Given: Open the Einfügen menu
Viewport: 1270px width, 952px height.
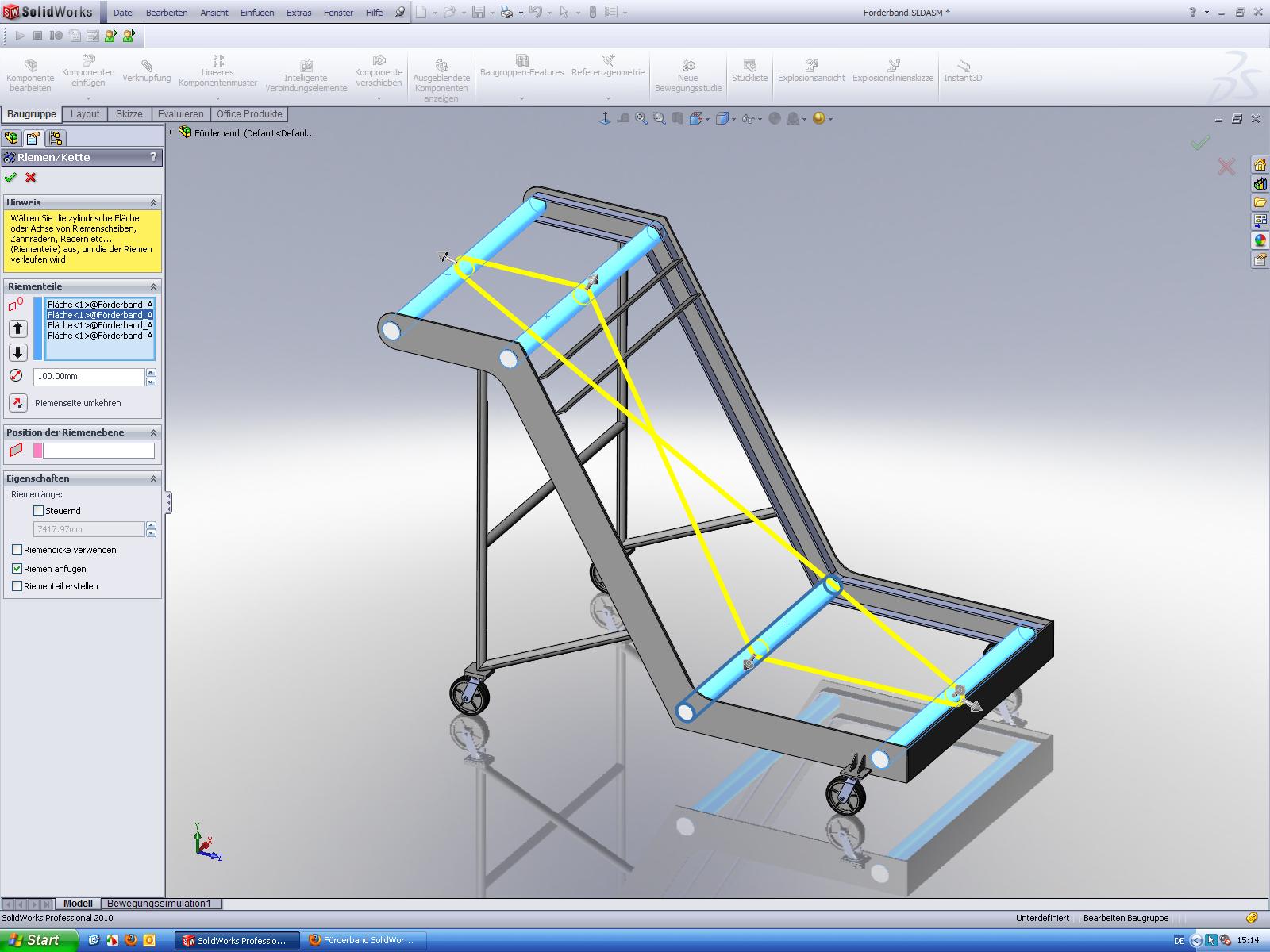Looking at the screenshot, I should [x=257, y=13].
